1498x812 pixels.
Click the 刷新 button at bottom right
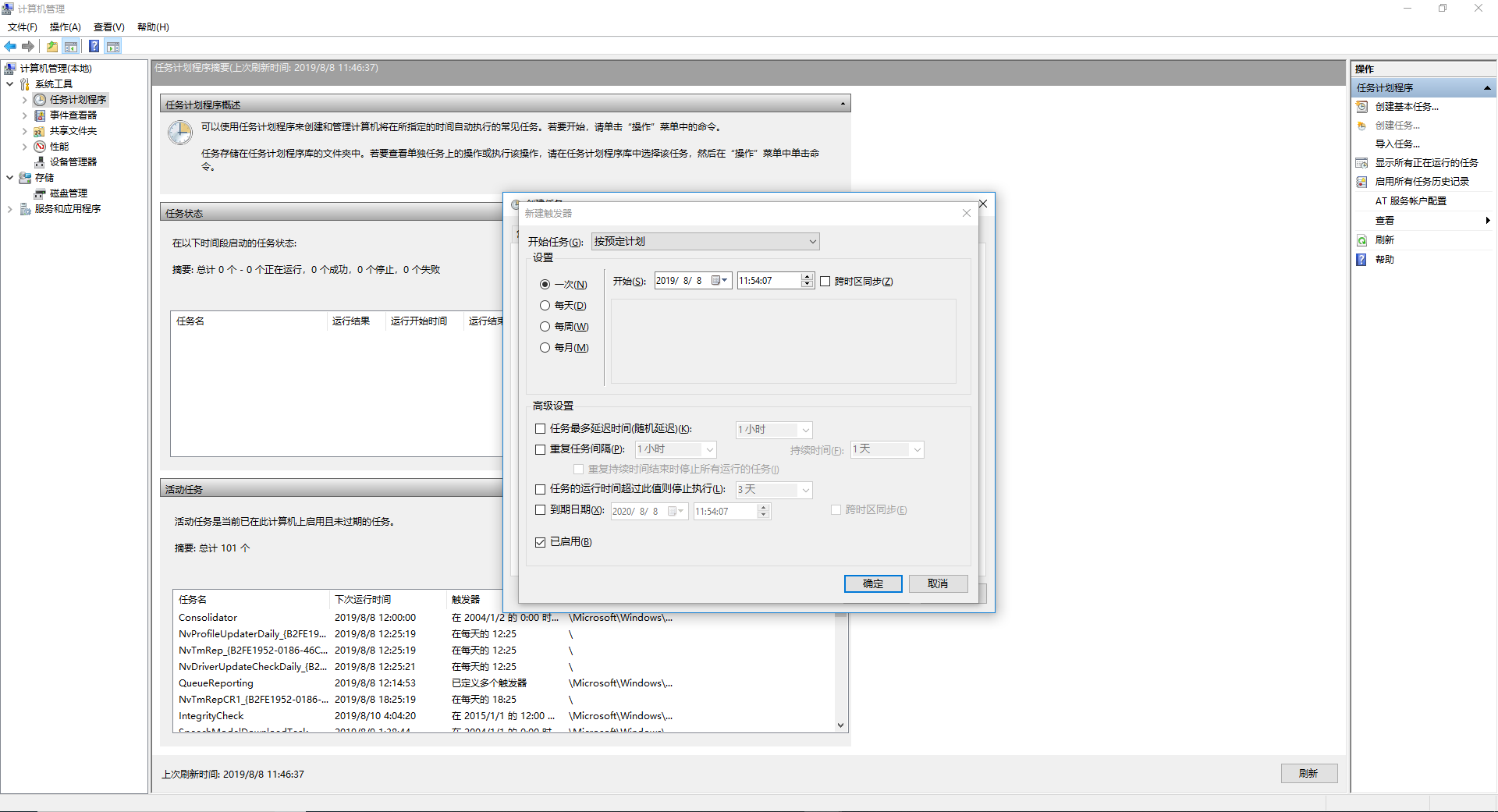tap(1309, 774)
